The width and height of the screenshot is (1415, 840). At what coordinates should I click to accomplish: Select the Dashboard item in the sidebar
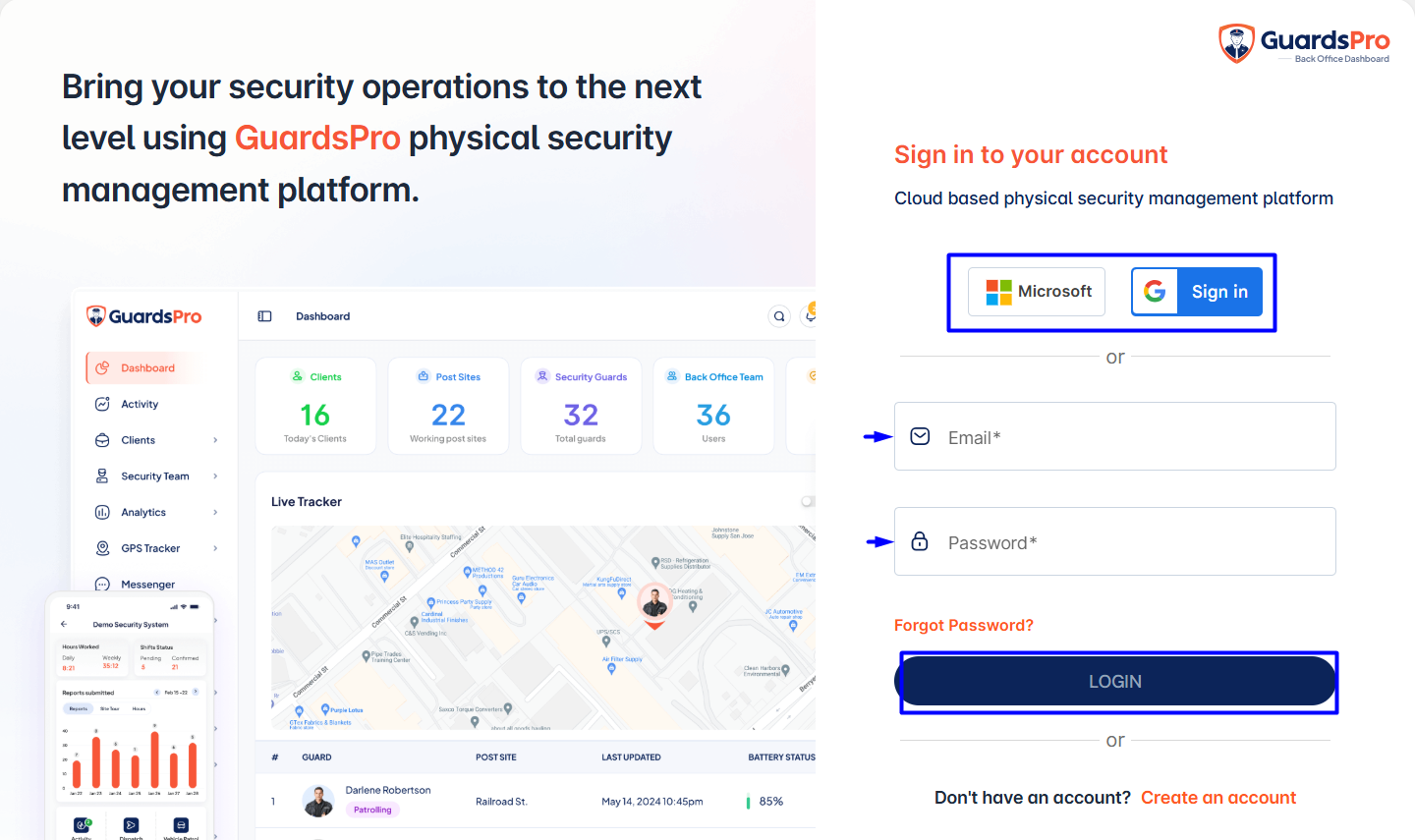147,368
